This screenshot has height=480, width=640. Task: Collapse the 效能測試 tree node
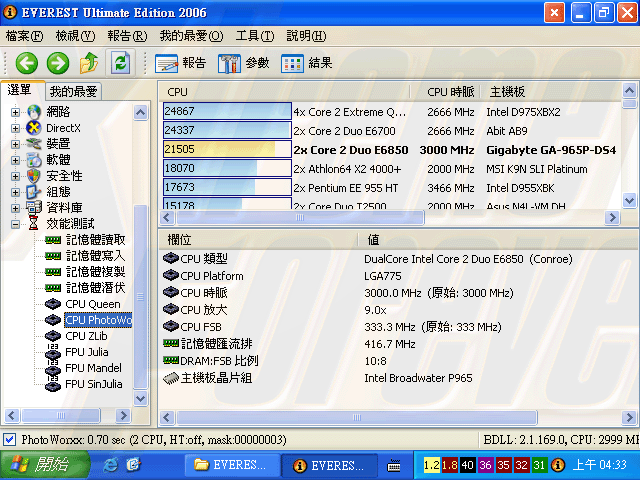tap(15, 224)
